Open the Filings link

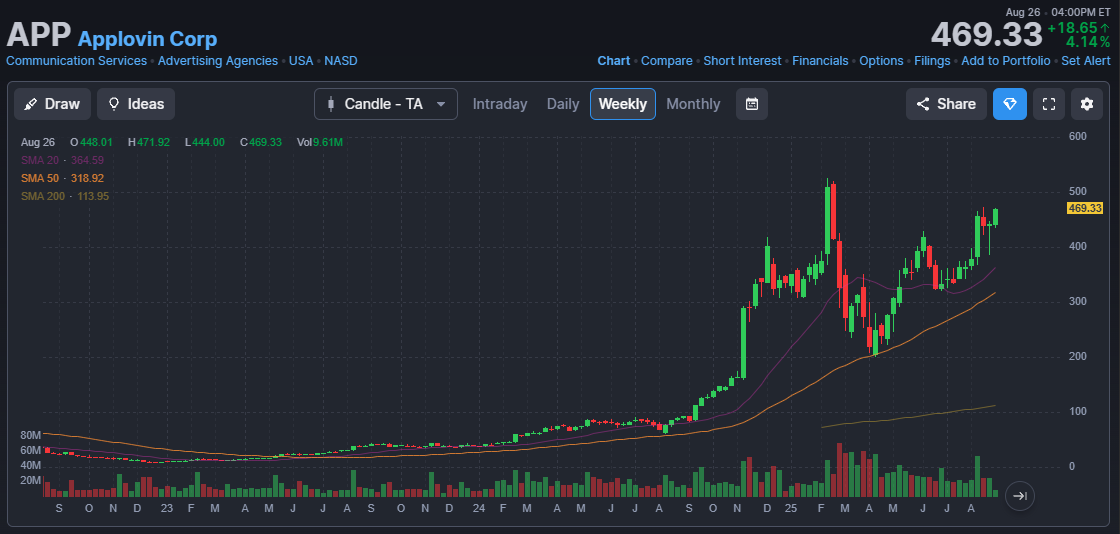[x=932, y=61]
